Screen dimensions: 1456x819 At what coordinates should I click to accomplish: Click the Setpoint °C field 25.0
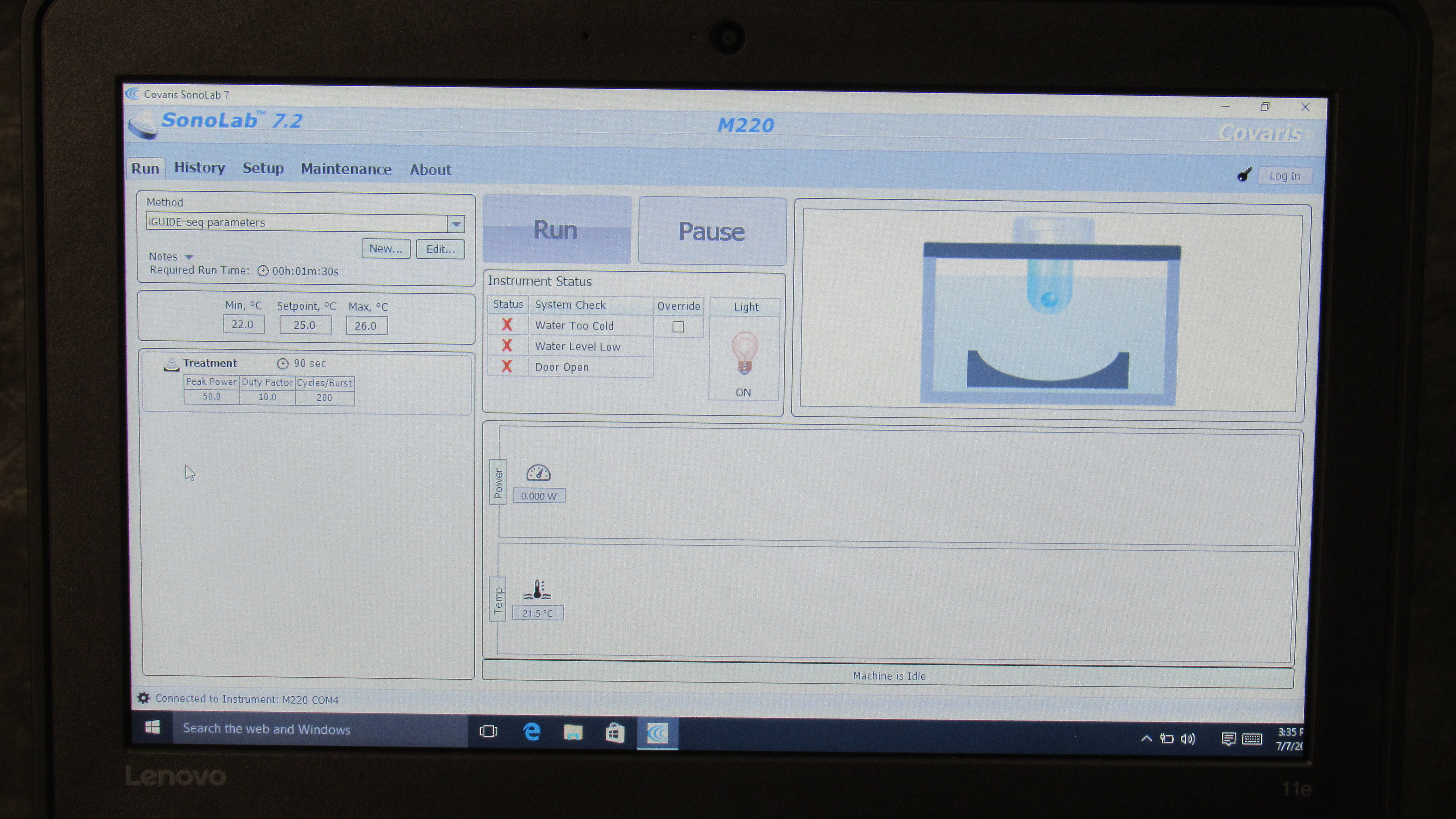point(305,325)
